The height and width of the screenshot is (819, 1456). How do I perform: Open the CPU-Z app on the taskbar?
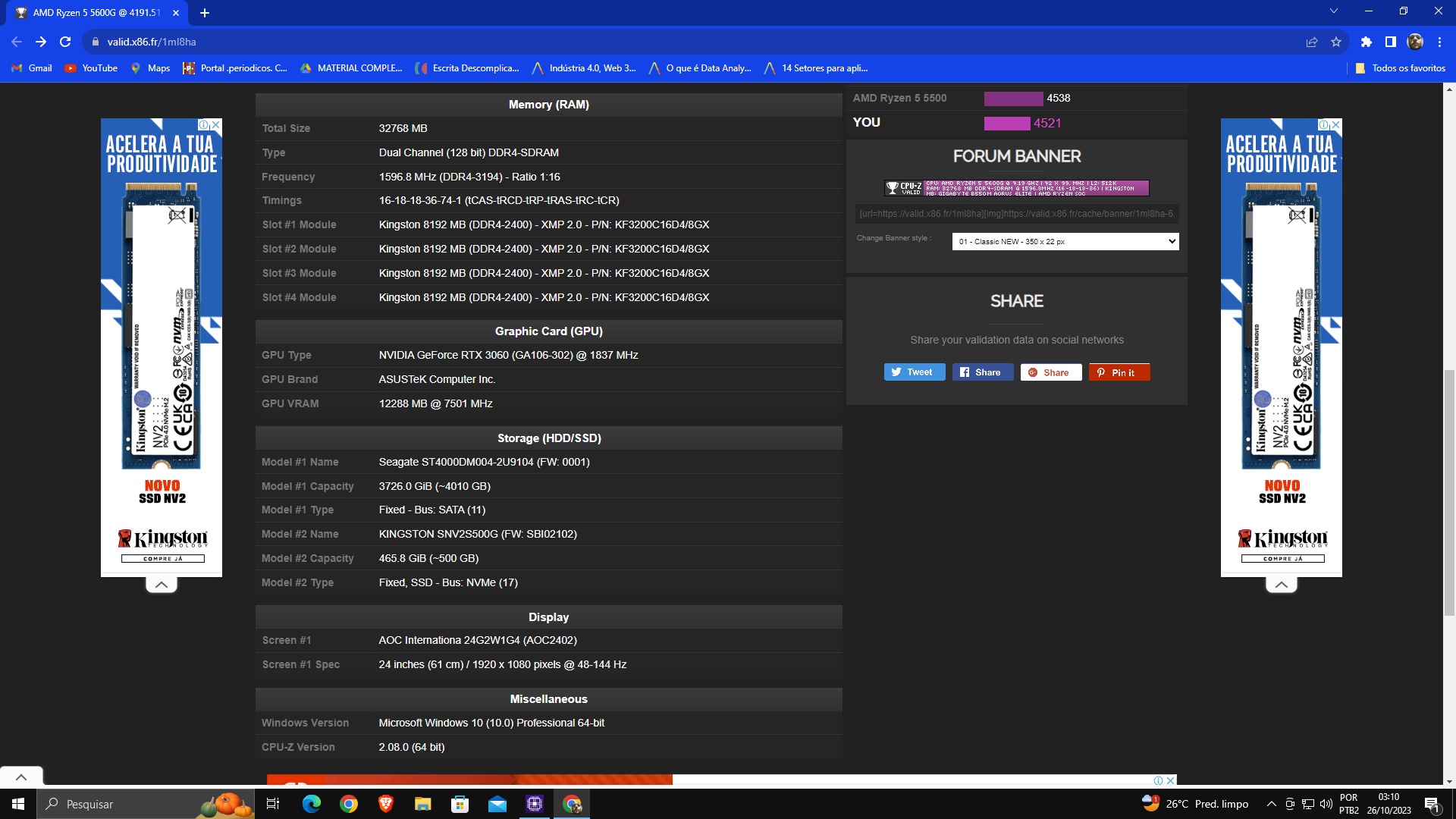pyautogui.click(x=535, y=804)
